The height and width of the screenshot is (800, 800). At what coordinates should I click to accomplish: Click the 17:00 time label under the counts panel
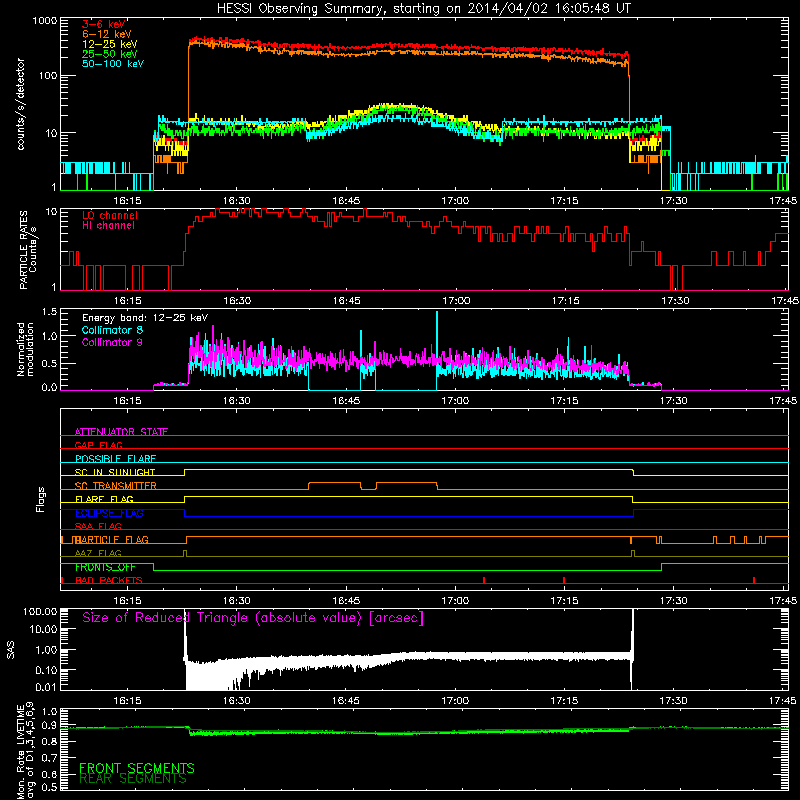455,201
